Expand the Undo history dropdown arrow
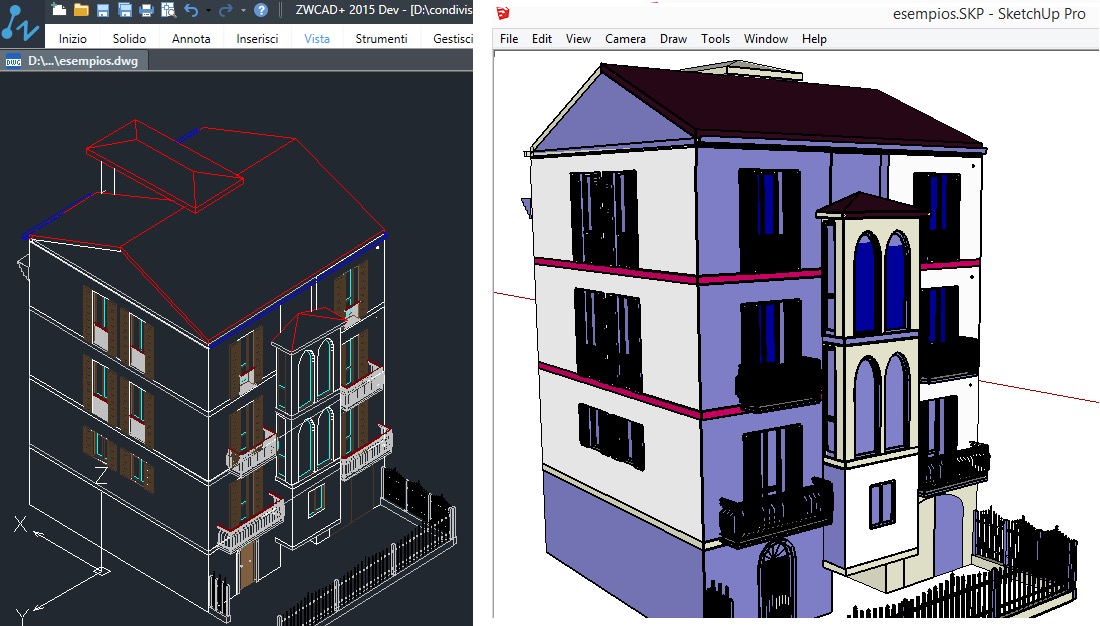Viewport: 1100px width, 626px height. 207,10
